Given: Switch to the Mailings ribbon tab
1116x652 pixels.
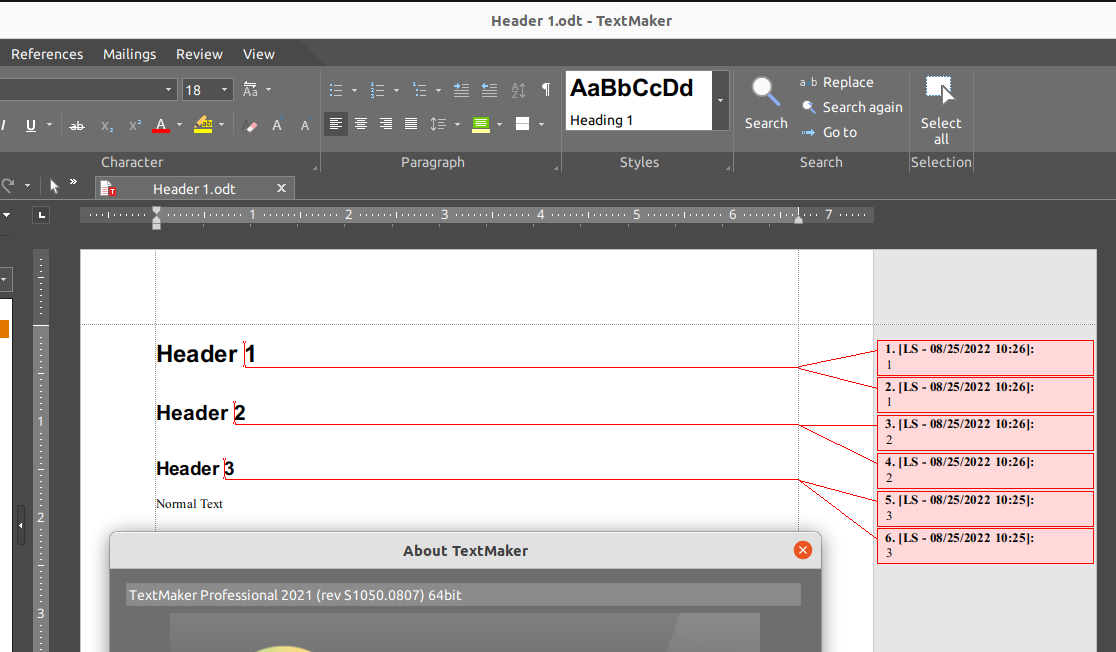Looking at the screenshot, I should [129, 54].
